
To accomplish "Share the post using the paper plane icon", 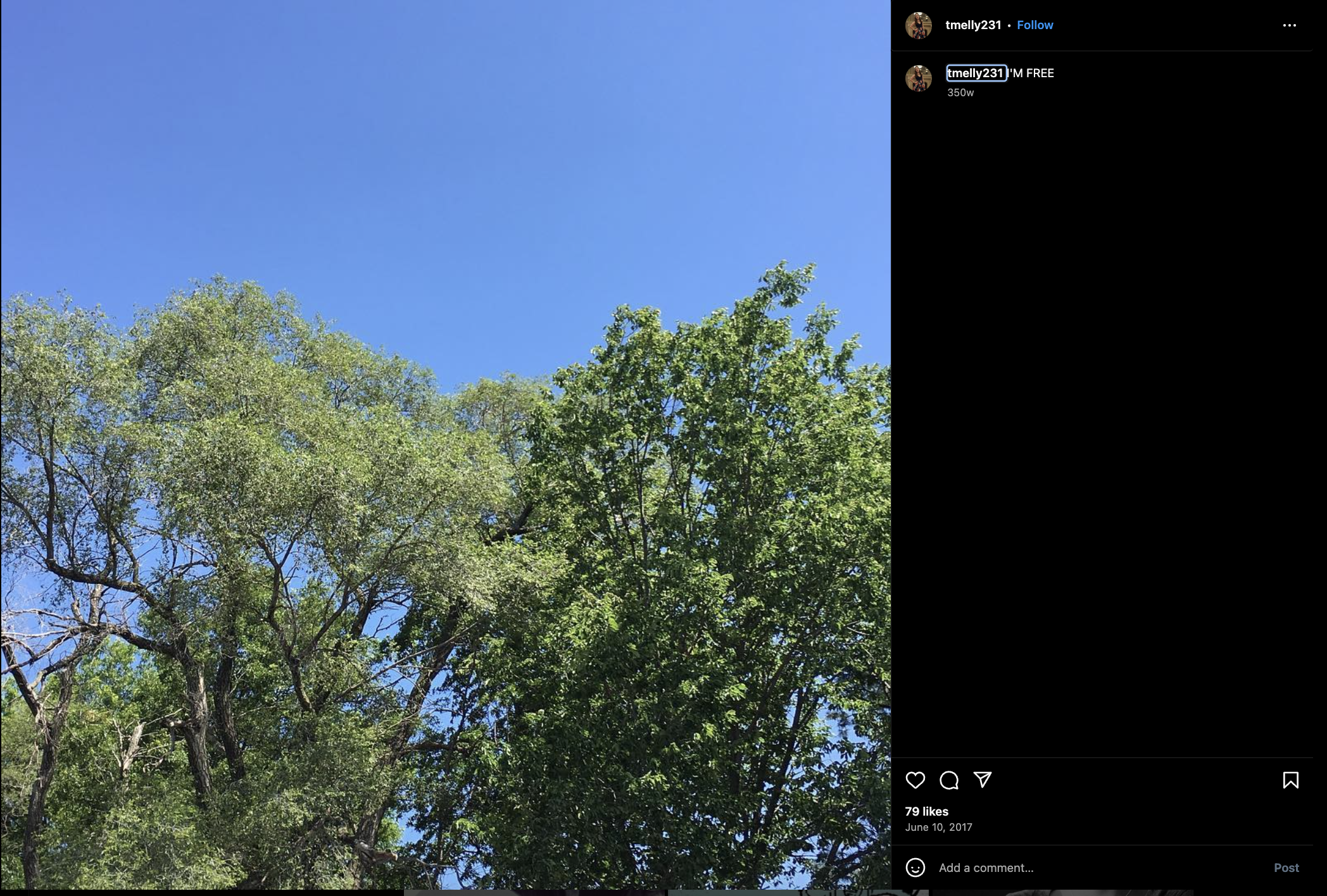I will click(x=983, y=780).
